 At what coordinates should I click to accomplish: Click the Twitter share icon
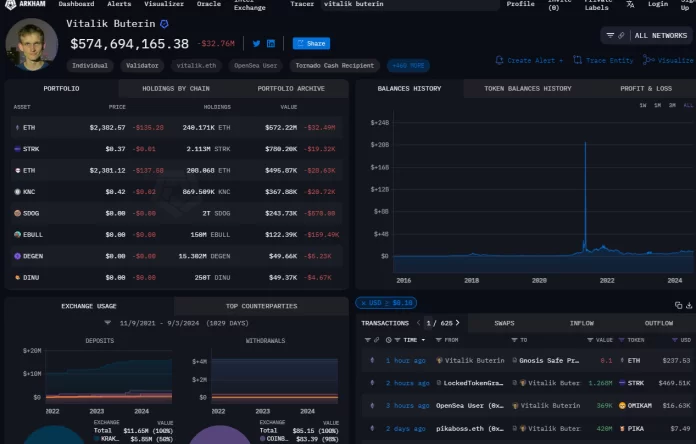coord(256,44)
